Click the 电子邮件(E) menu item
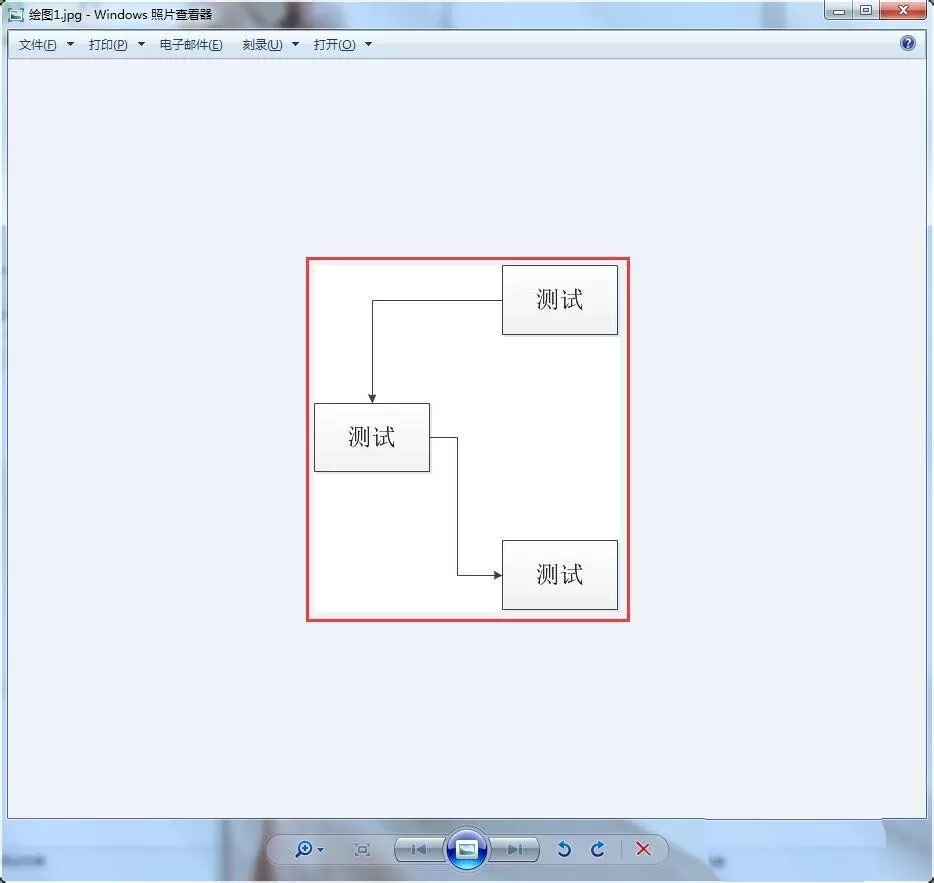Image resolution: width=934 pixels, height=883 pixels. click(x=191, y=45)
